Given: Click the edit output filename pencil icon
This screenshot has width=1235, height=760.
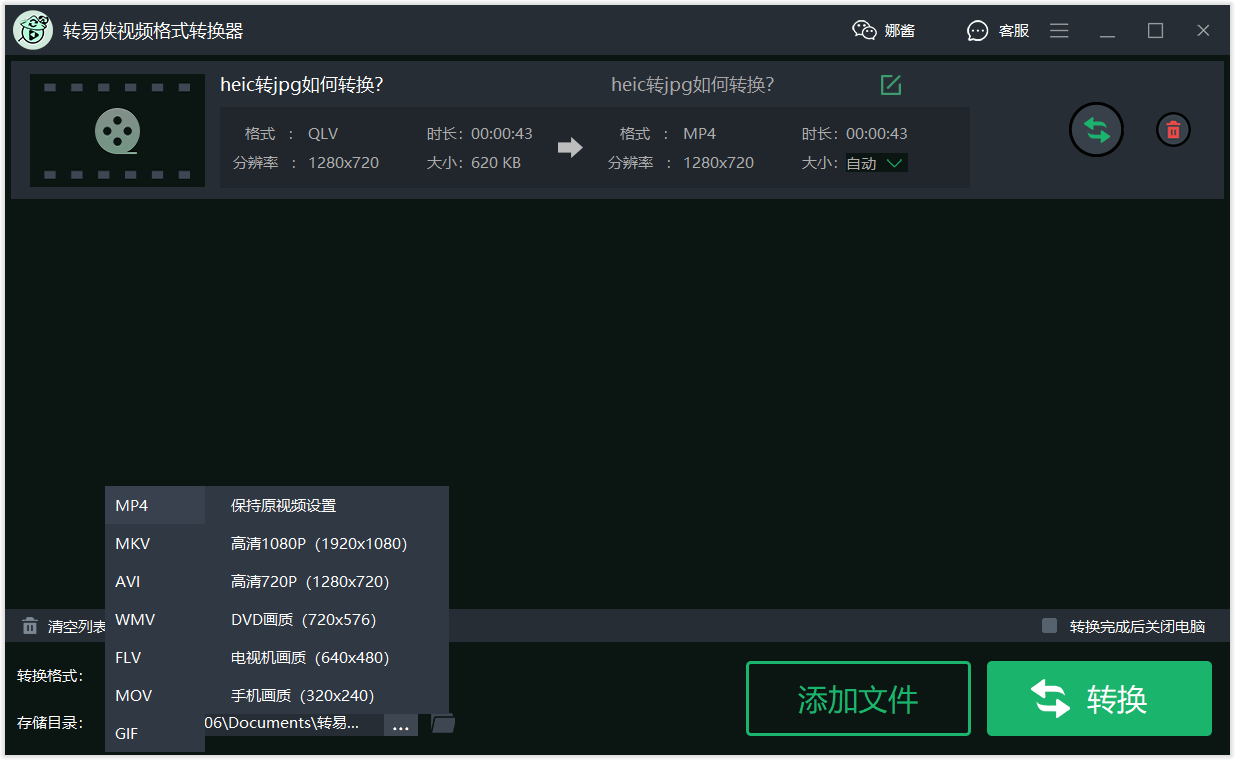Looking at the screenshot, I should 890,85.
